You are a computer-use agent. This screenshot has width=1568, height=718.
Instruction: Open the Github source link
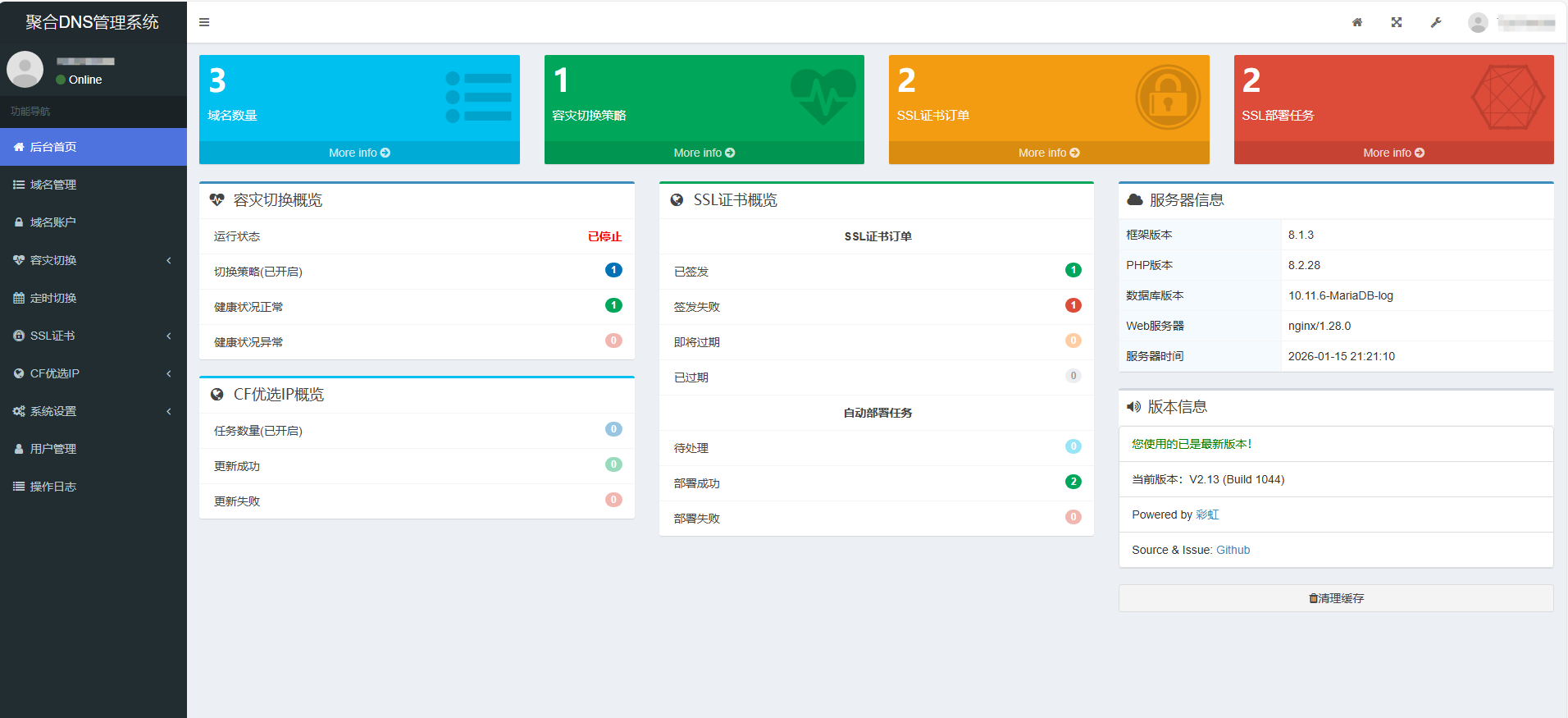(1233, 550)
